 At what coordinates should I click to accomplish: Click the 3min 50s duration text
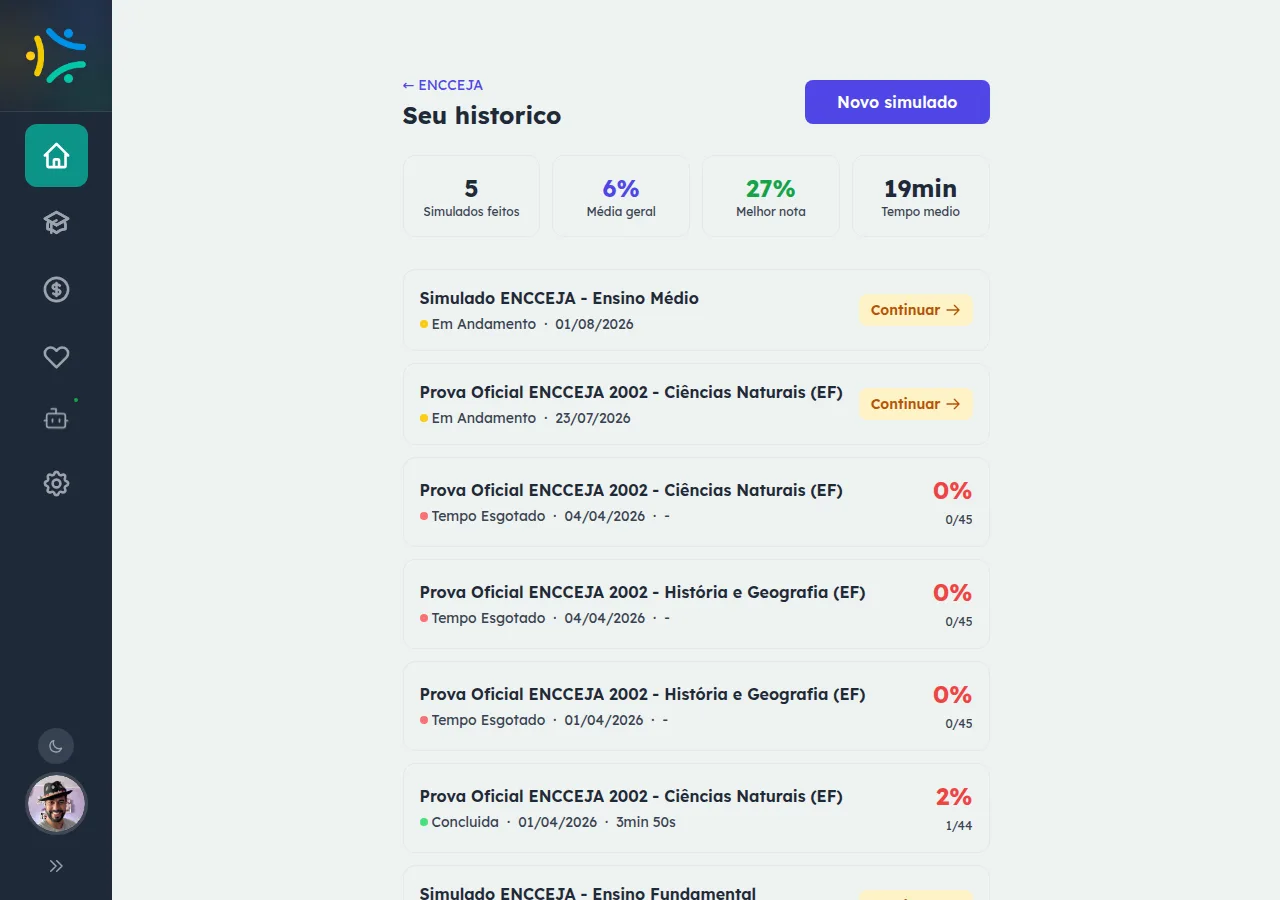coord(646,822)
